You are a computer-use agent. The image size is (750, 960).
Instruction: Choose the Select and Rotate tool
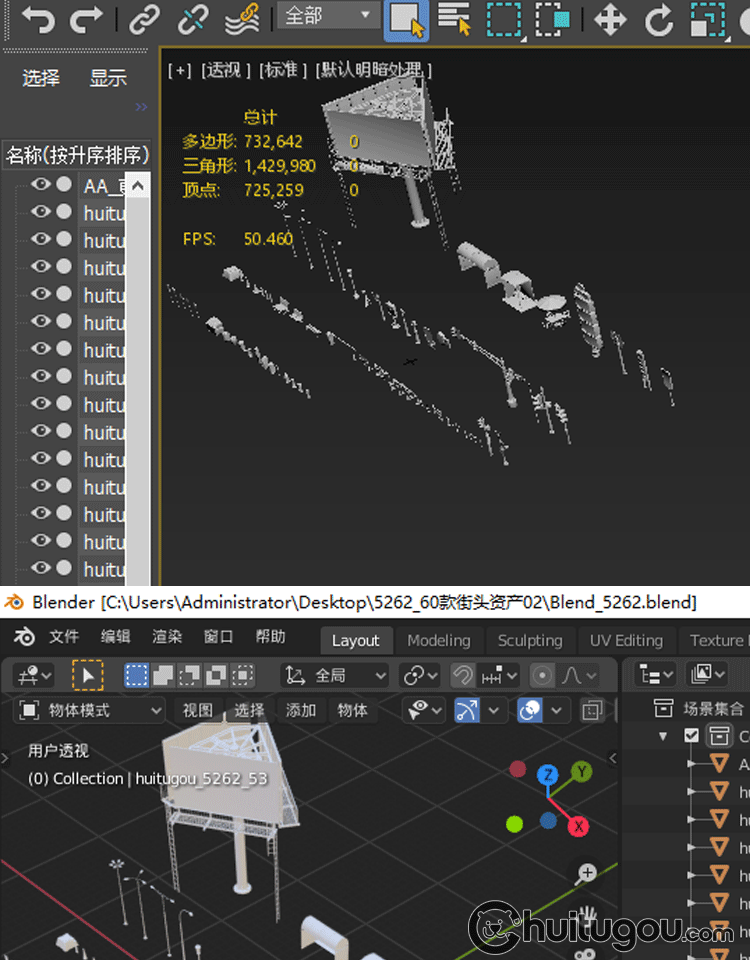(658, 19)
